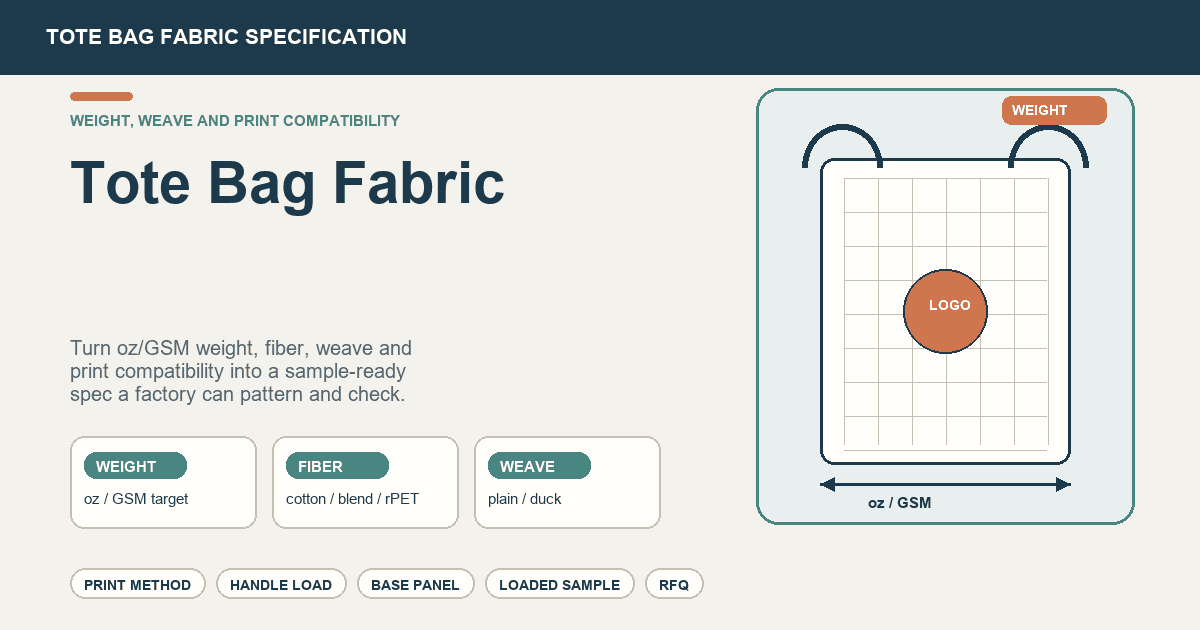Screen dimensions: 1200x630
Task: Open the BASE PANEL pill
Action: tap(415, 584)
